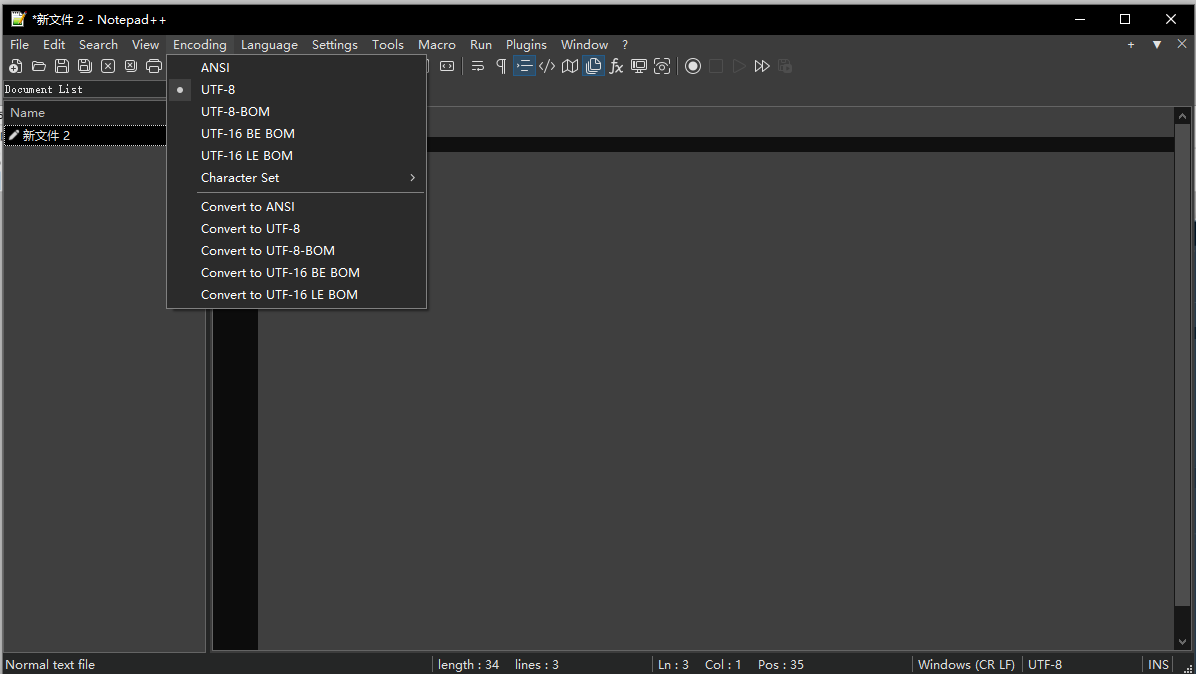Viewport: 1196px width, 674px height.
Task: Open the Edit menu
Action: point(53,44)
